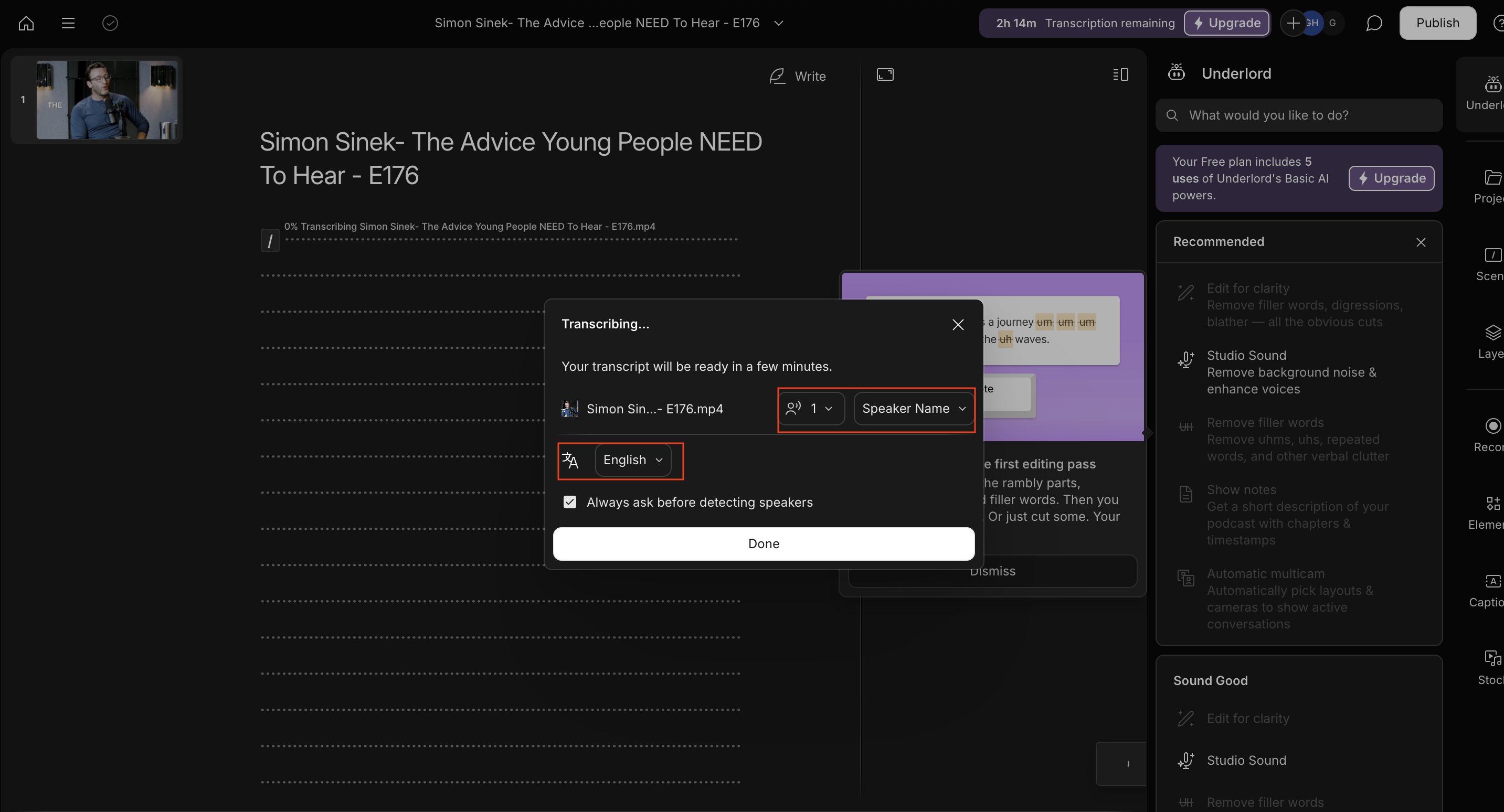Image resolution: width=1504 pixels, height=812 pixels.
Task: Open the comments speech bubble icon
Action: (1374, 24)
